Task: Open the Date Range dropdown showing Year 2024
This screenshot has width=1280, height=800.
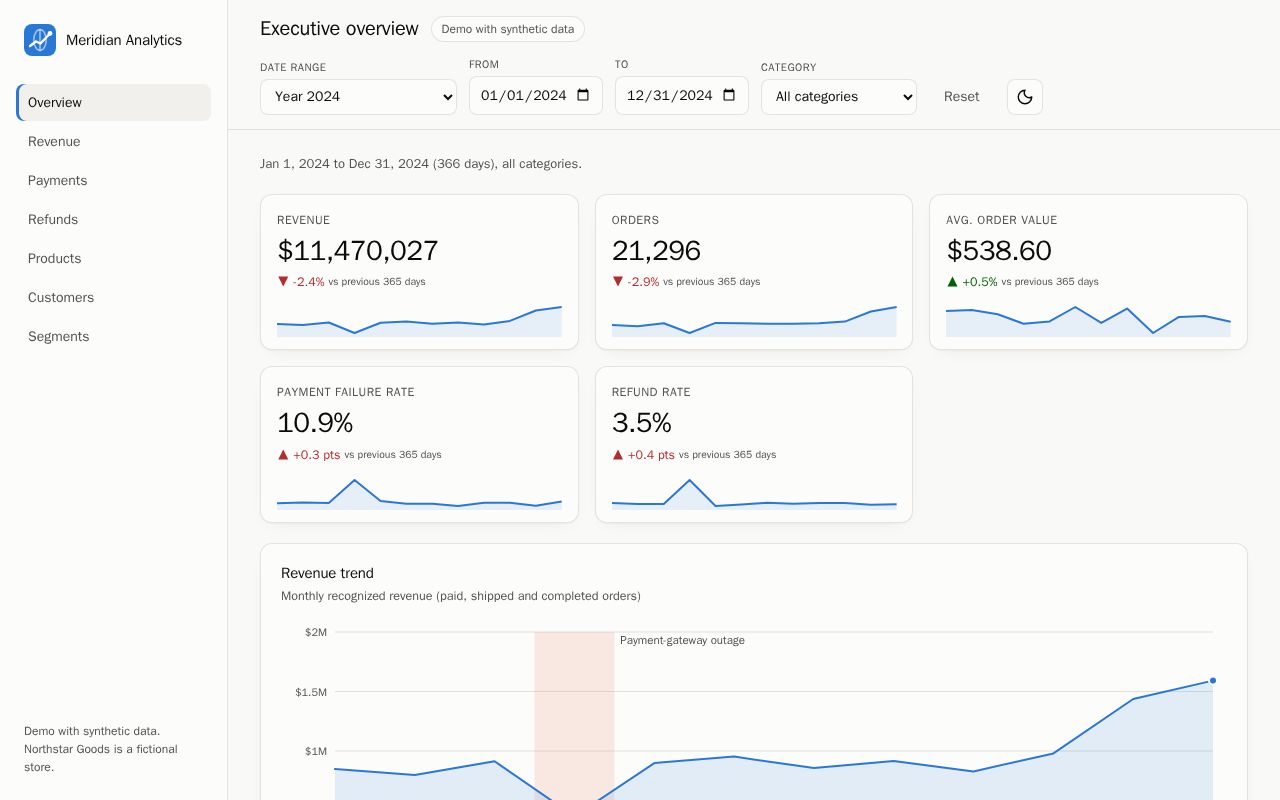Action: (x=358, y=97)
